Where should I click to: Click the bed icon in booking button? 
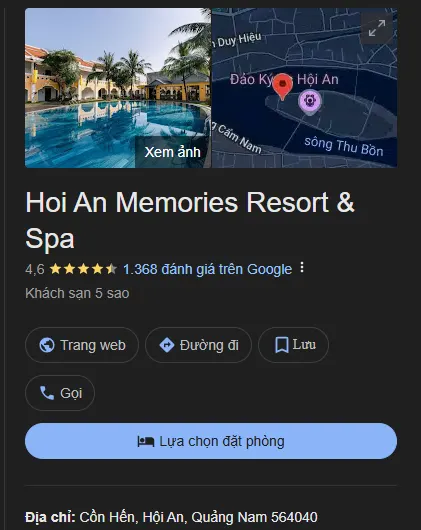(146, 441)
